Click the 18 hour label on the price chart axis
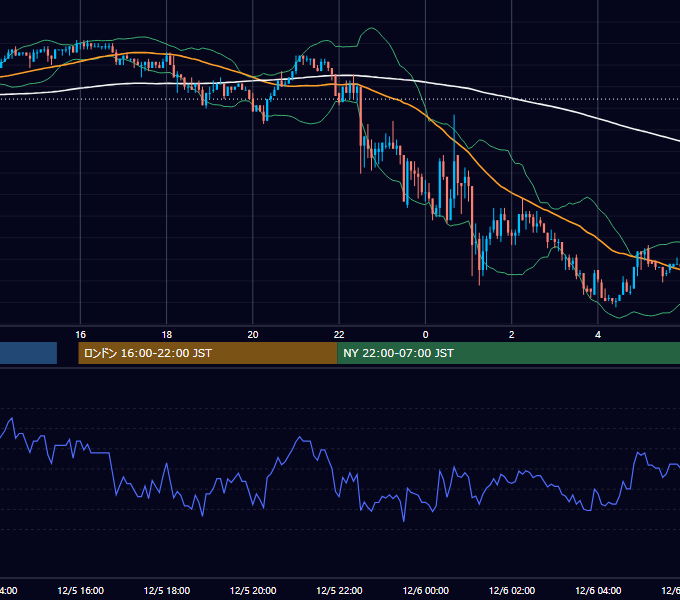 [167, 335]
